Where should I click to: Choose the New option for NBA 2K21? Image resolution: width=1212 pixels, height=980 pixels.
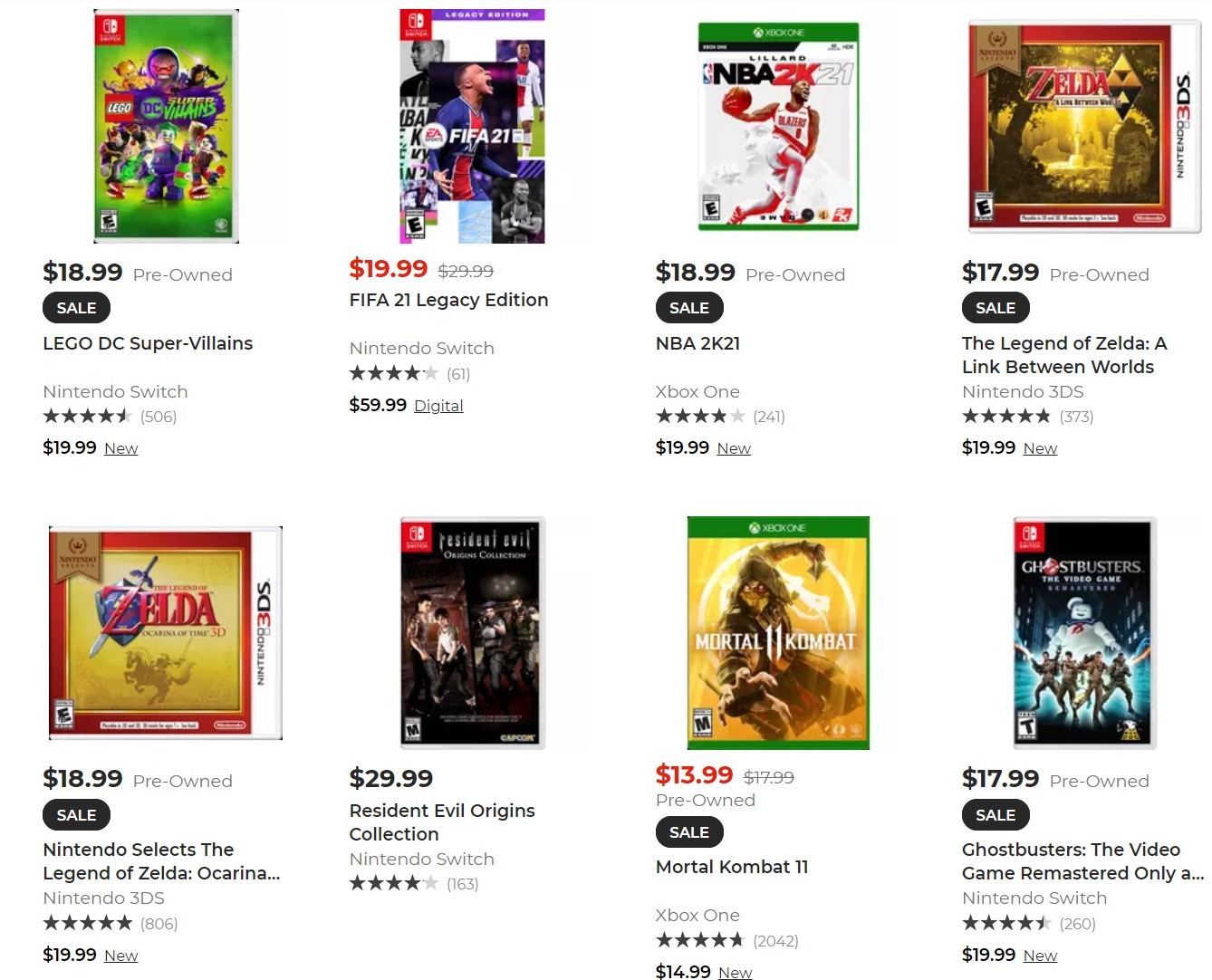(734, 448)
